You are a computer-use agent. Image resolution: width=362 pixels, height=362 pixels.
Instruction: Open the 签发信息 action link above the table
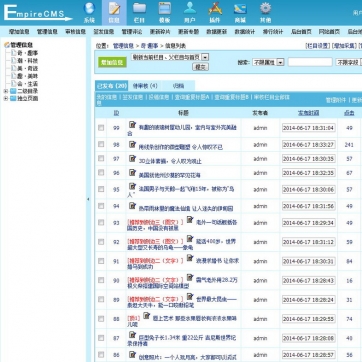(133, 97)
